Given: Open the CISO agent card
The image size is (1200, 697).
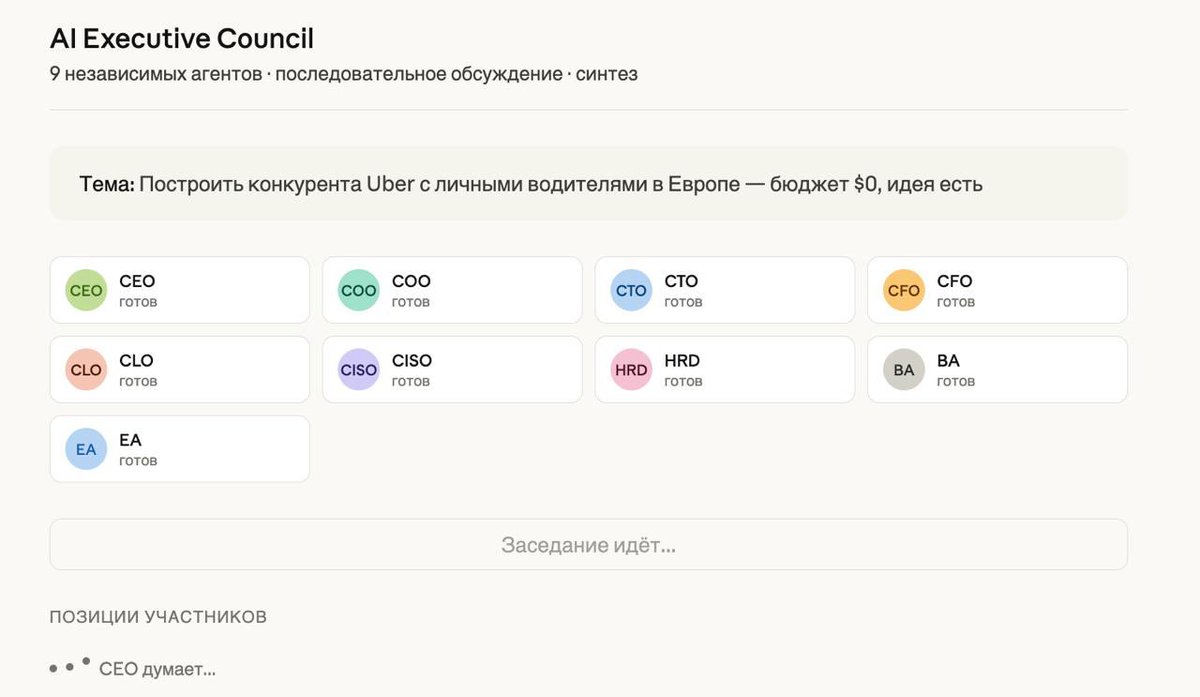Looking at the screenshot, I should (452, 369).
